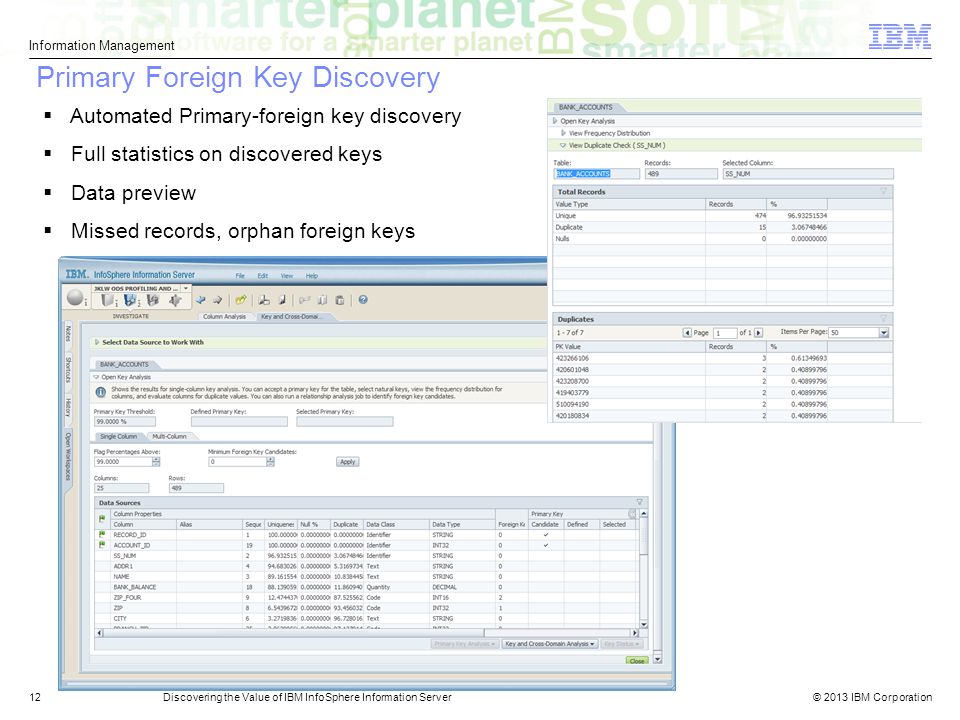Viewport: 960px width, 720px height.
Task: Open the Shortcuts side tab
Action: pyautogui.click(x=68, y=370)
